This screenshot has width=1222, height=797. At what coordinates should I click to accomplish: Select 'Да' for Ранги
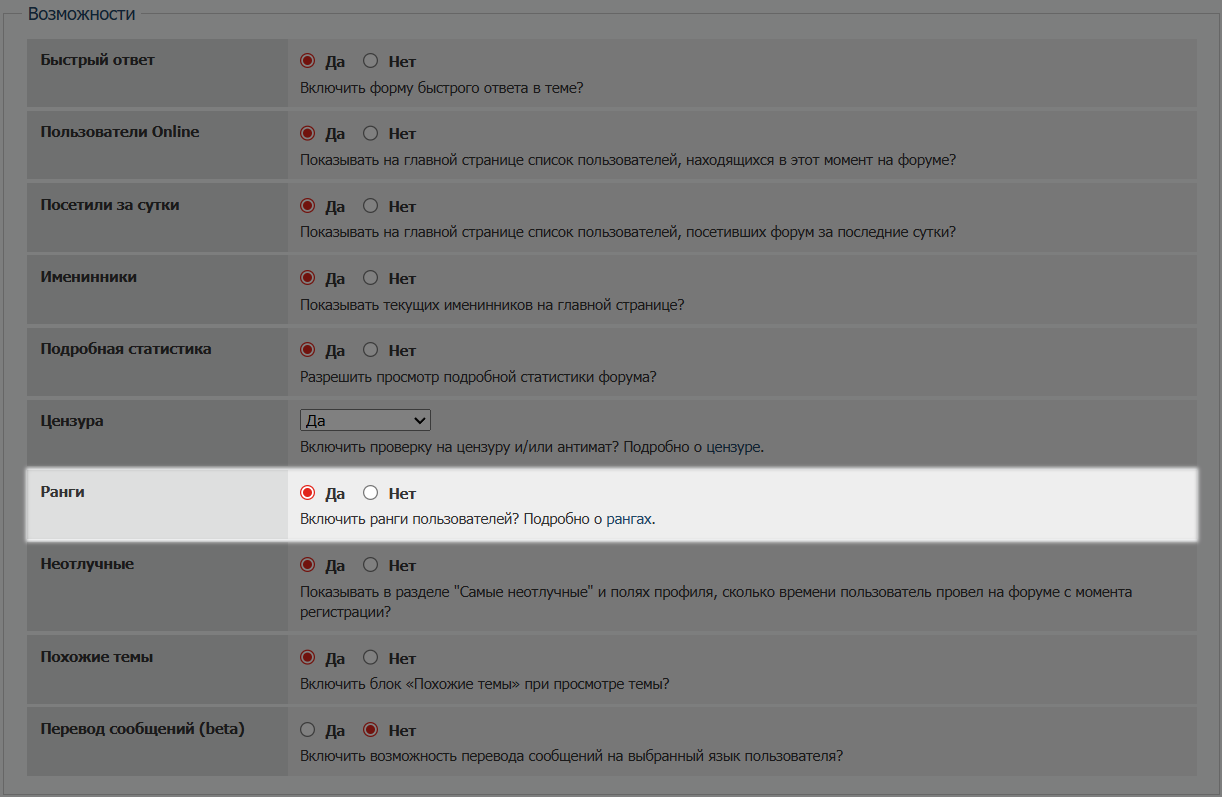pyautogui.click(x=308, y=493)
